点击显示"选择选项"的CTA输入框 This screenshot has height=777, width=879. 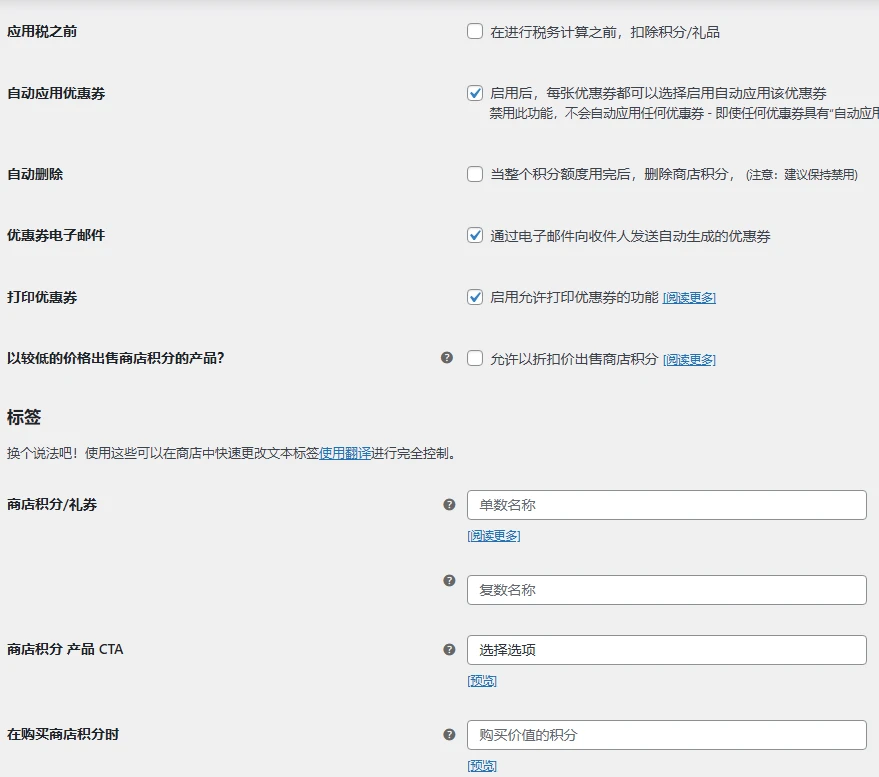click(x=666, y=649)
